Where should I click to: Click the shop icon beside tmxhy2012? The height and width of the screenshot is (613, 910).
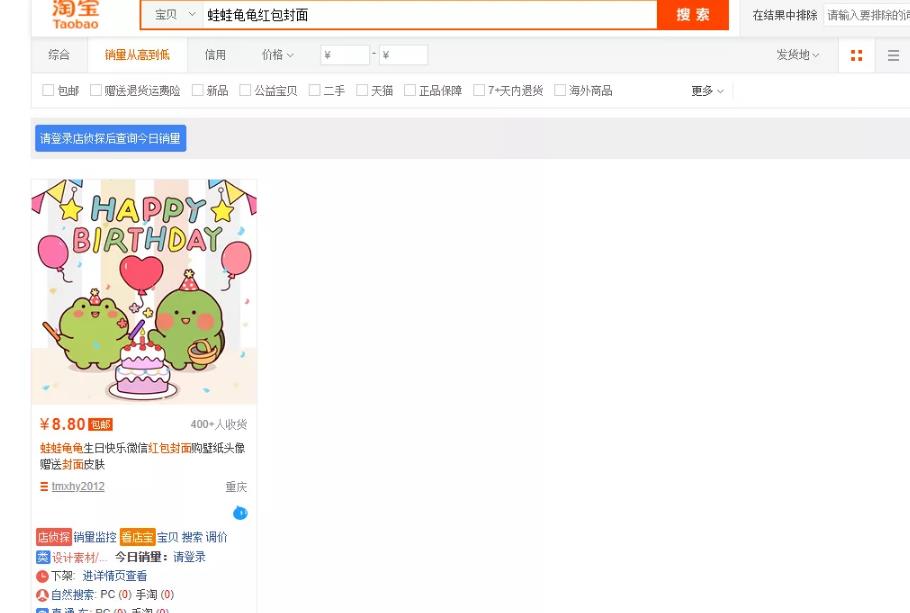pyautogui.click(x=44, y=486)
